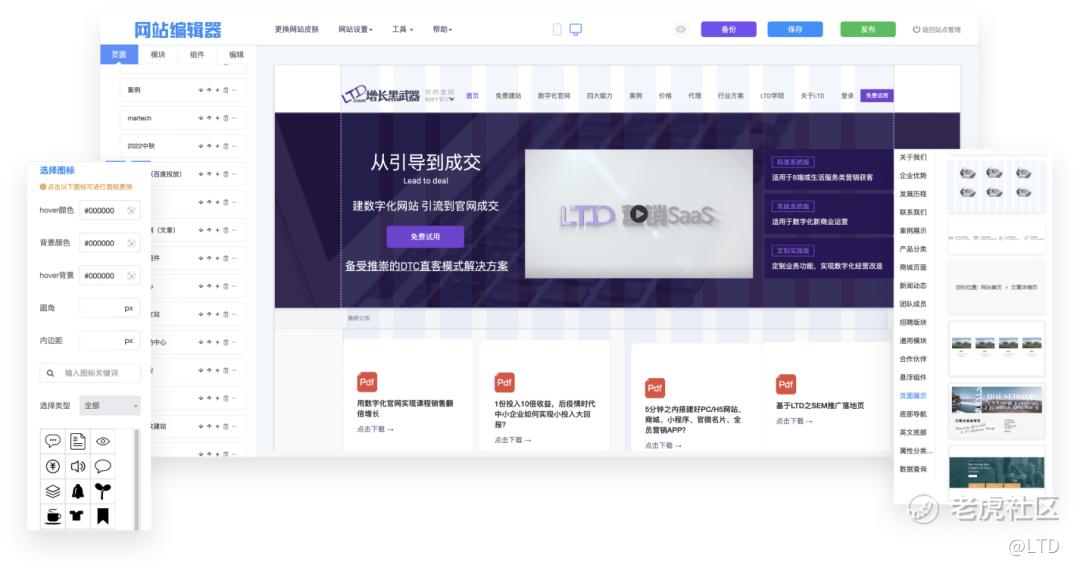Click the power icon beside 返回站点管理

click(916, 30)
